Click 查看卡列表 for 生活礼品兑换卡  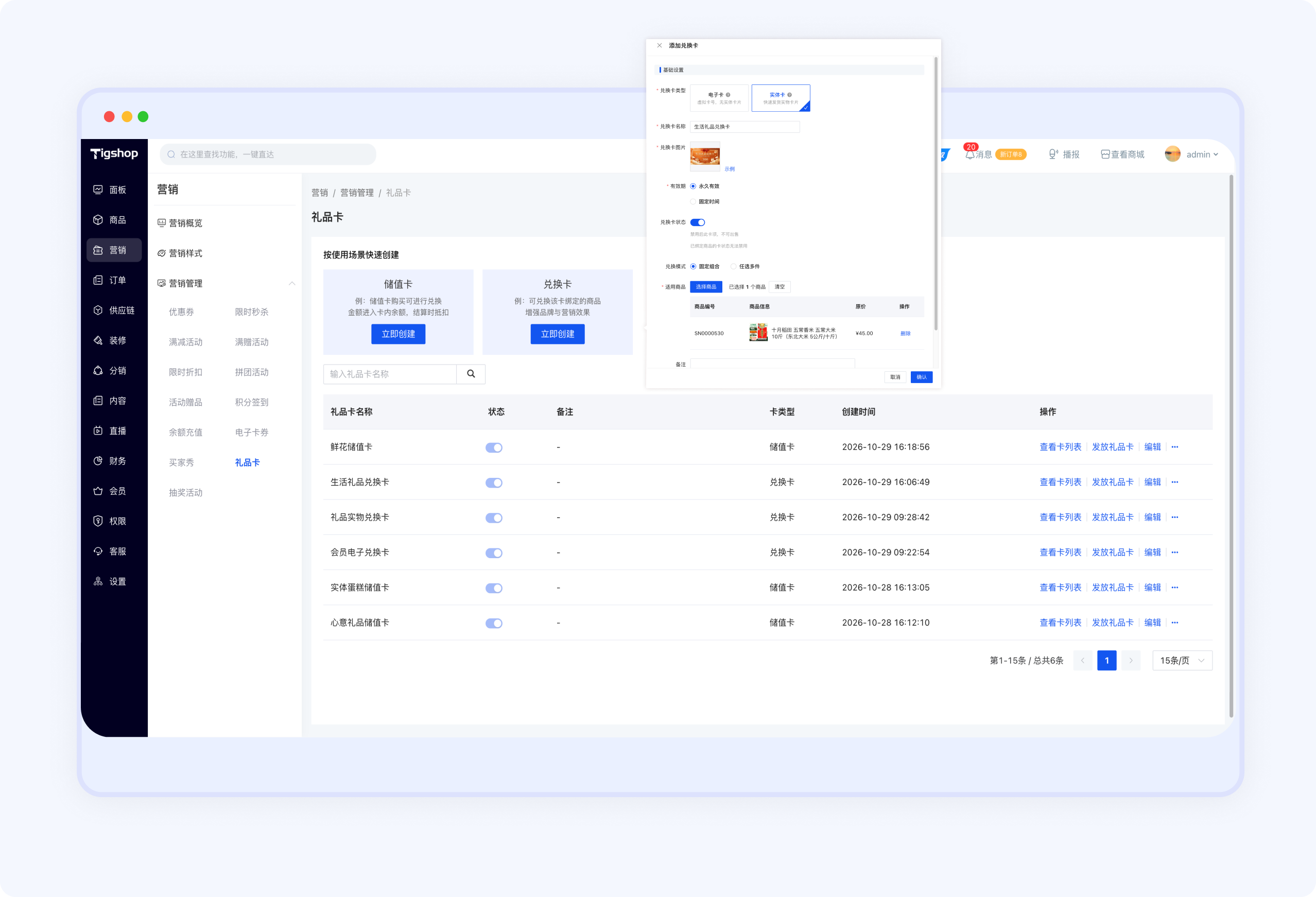coord(1060,482)
